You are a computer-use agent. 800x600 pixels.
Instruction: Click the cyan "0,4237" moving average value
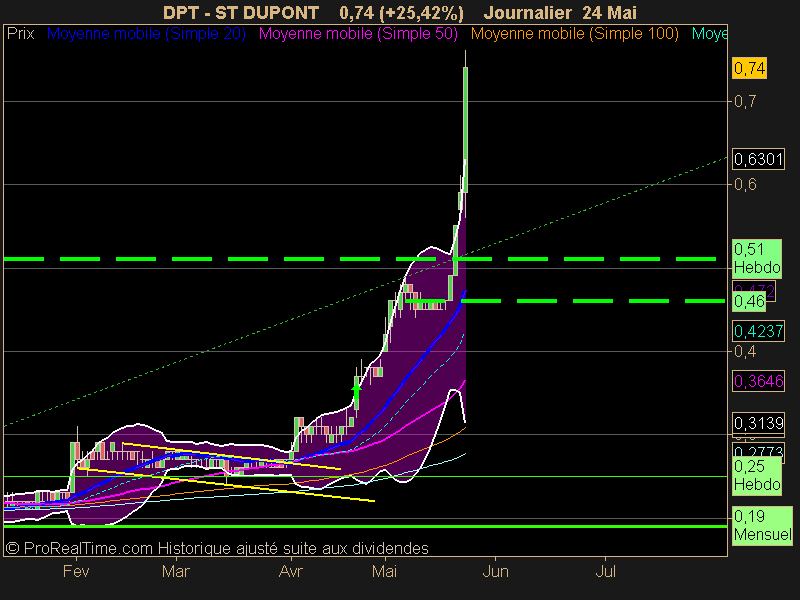click(758, 332)
